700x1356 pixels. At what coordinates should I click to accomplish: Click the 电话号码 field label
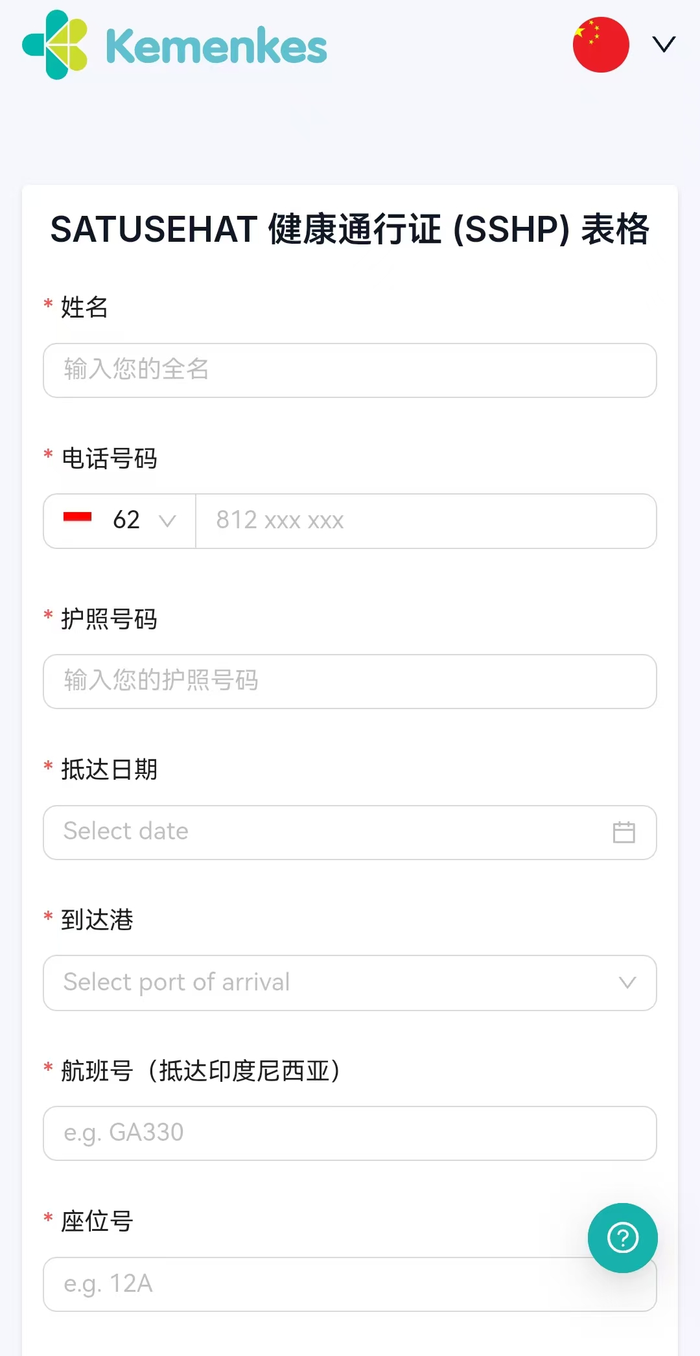point(109,459)
